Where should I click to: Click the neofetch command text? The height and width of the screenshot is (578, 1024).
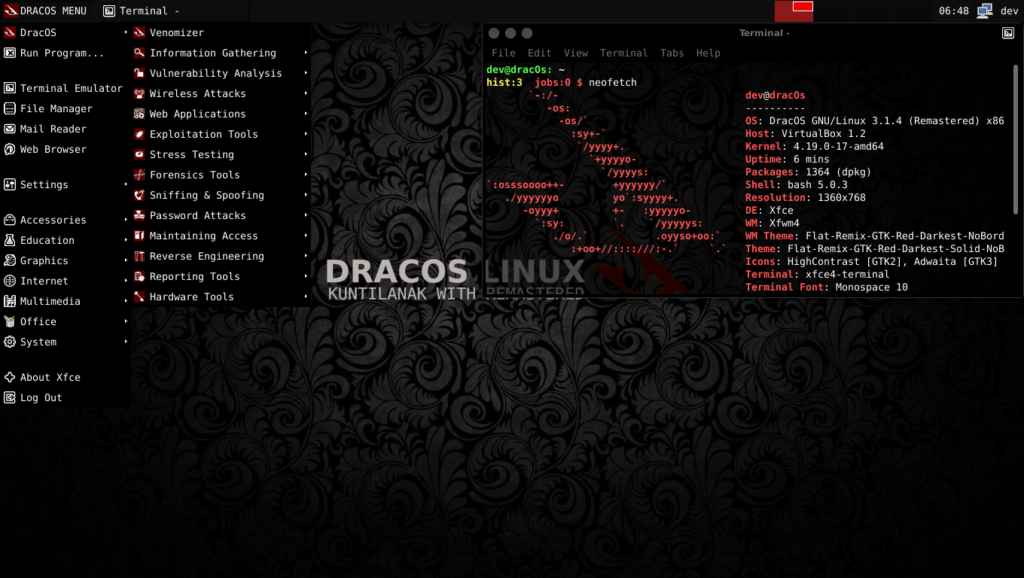coord(612,82)
